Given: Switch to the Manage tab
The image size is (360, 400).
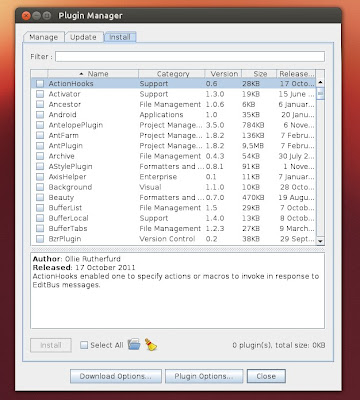Looking at the screenshot, I should click(x=44, y=37).
